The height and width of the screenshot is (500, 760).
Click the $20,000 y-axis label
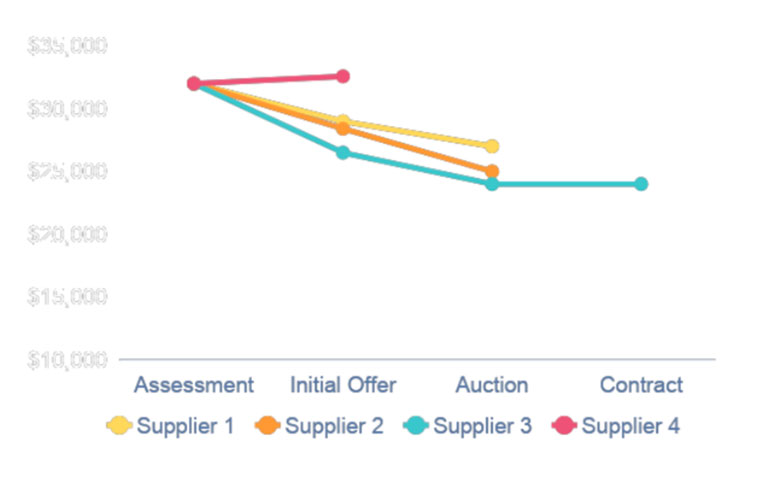[67, 234]
